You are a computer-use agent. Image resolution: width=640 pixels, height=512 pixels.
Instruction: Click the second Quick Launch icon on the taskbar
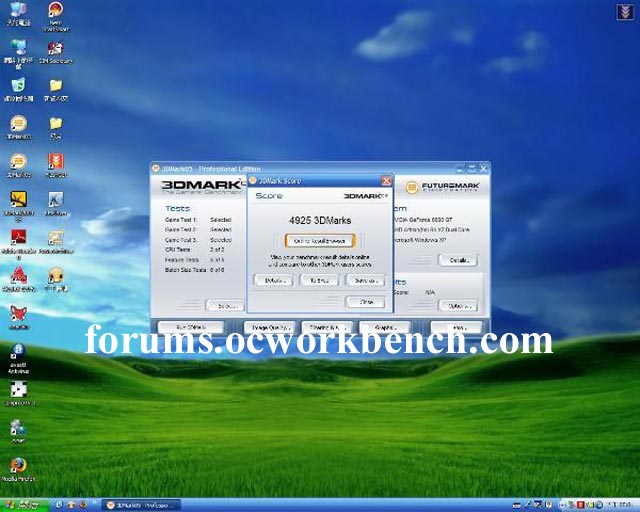tap(71, 505)
